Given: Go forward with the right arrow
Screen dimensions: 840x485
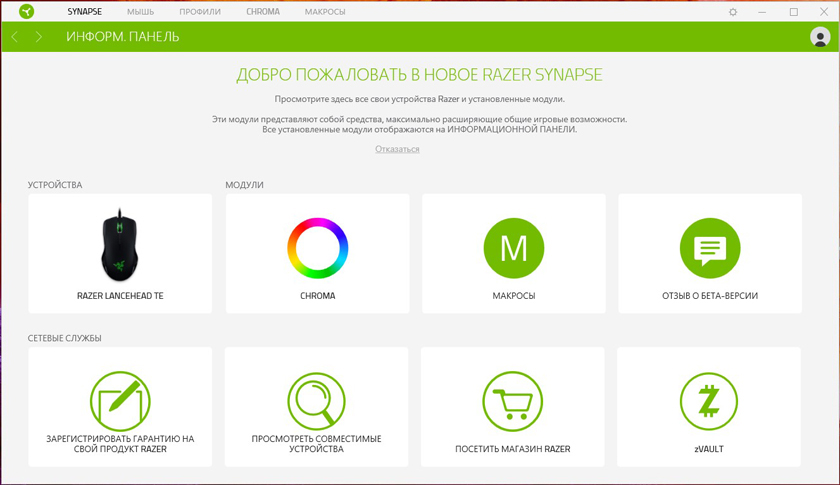Looking at the screenshot, I should click(x=39, y=37).
